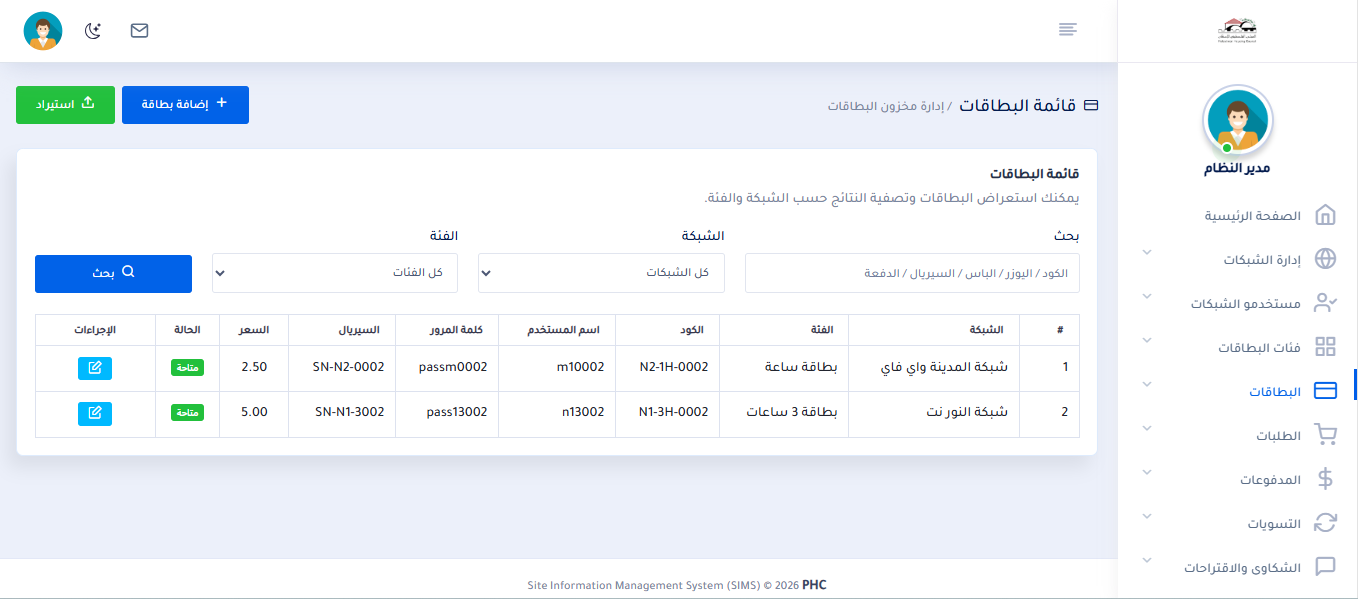
Task: Click the shopping cart icon for الطلبات
Action: [1325, 436]
